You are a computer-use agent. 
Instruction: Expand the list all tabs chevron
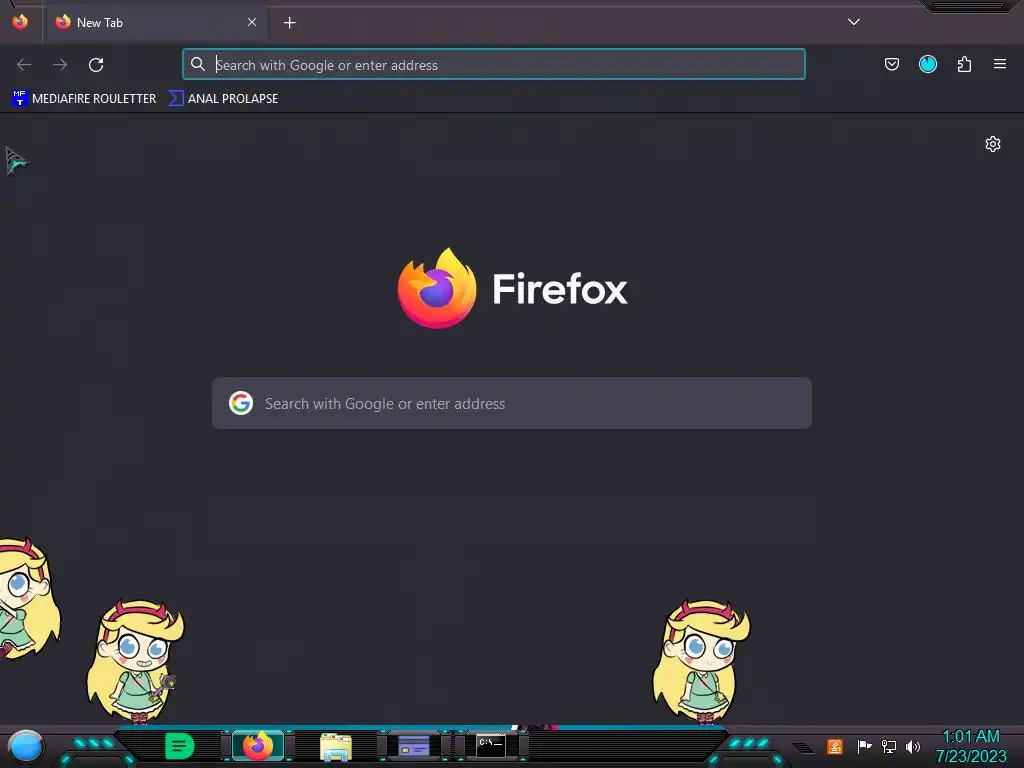coord(854,22)
